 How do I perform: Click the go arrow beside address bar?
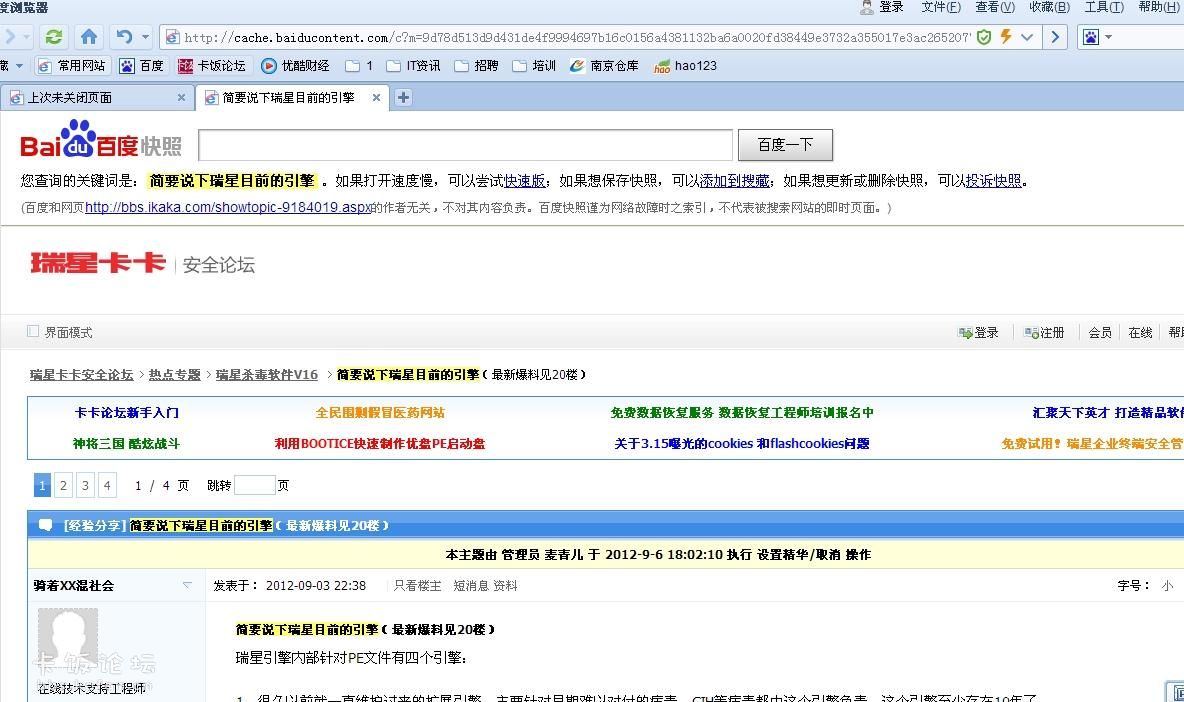click(x=1055, y=37)
